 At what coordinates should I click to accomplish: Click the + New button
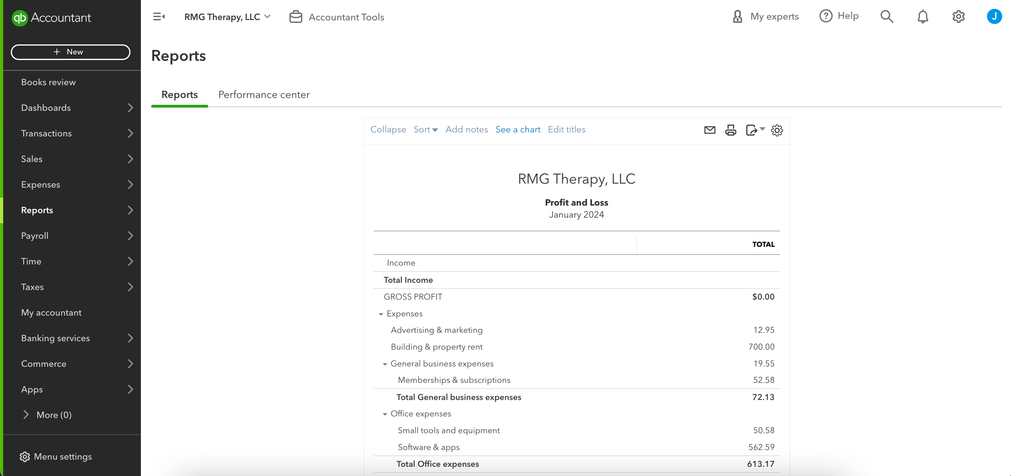click(x=70, y=52)
